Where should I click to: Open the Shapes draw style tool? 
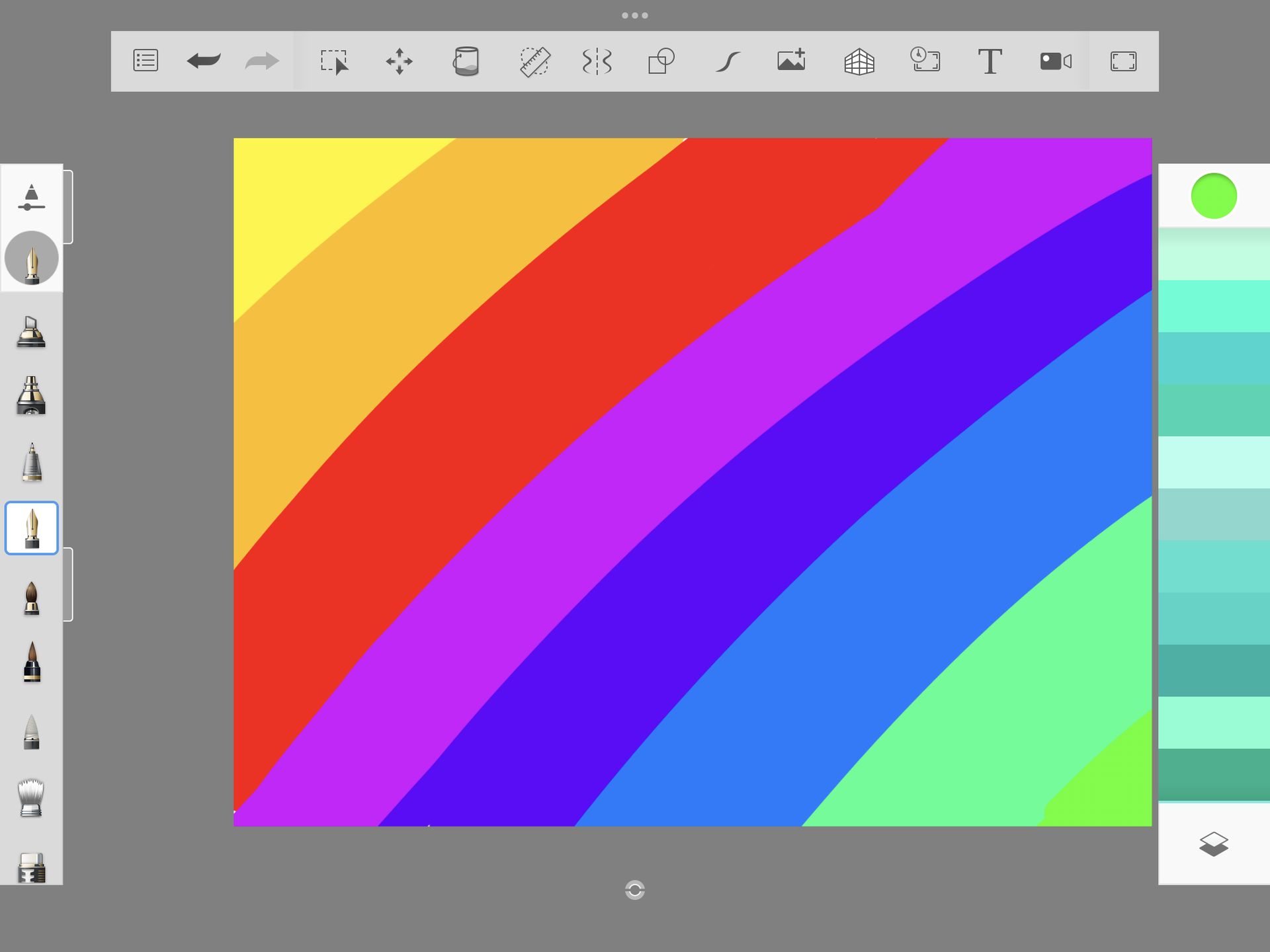661,61
